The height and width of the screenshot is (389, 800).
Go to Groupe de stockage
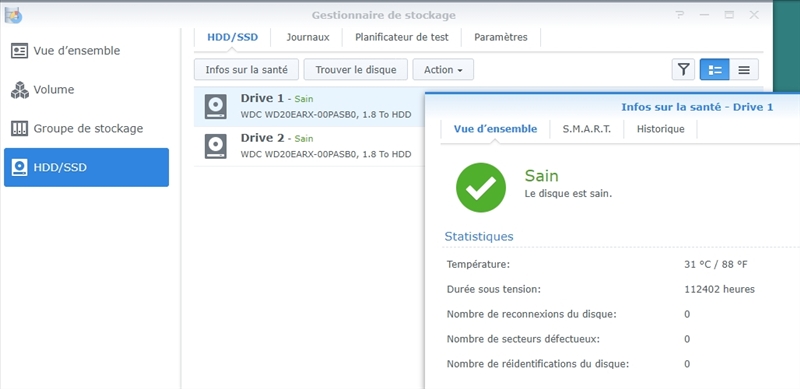tap(86, 129)
